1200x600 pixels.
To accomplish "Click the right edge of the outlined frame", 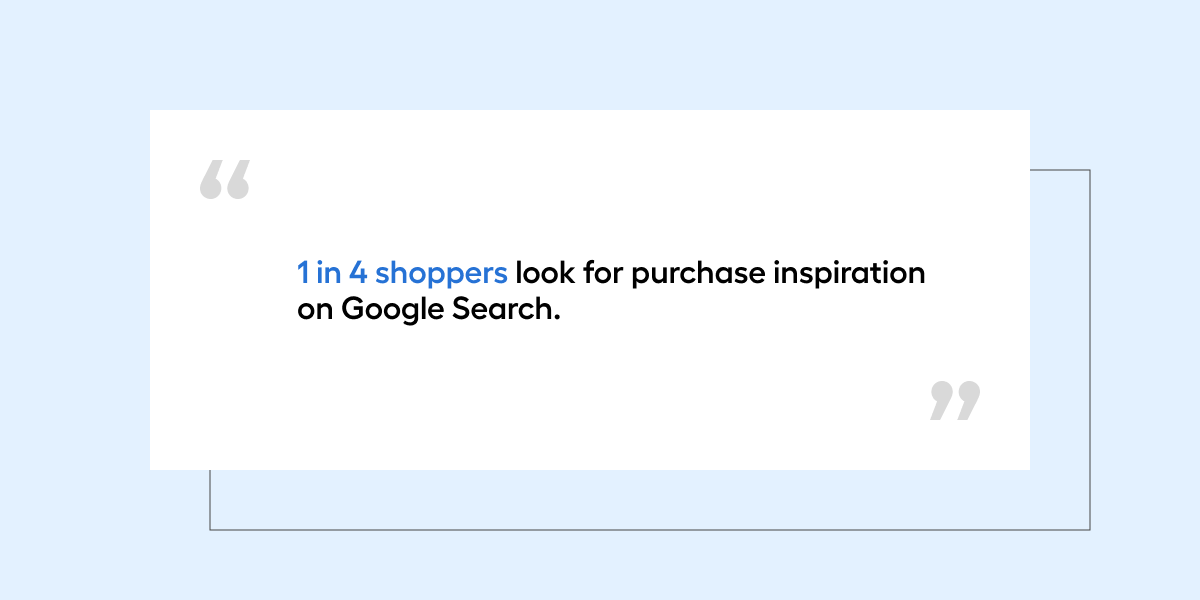I will (x=1089, y=350).
